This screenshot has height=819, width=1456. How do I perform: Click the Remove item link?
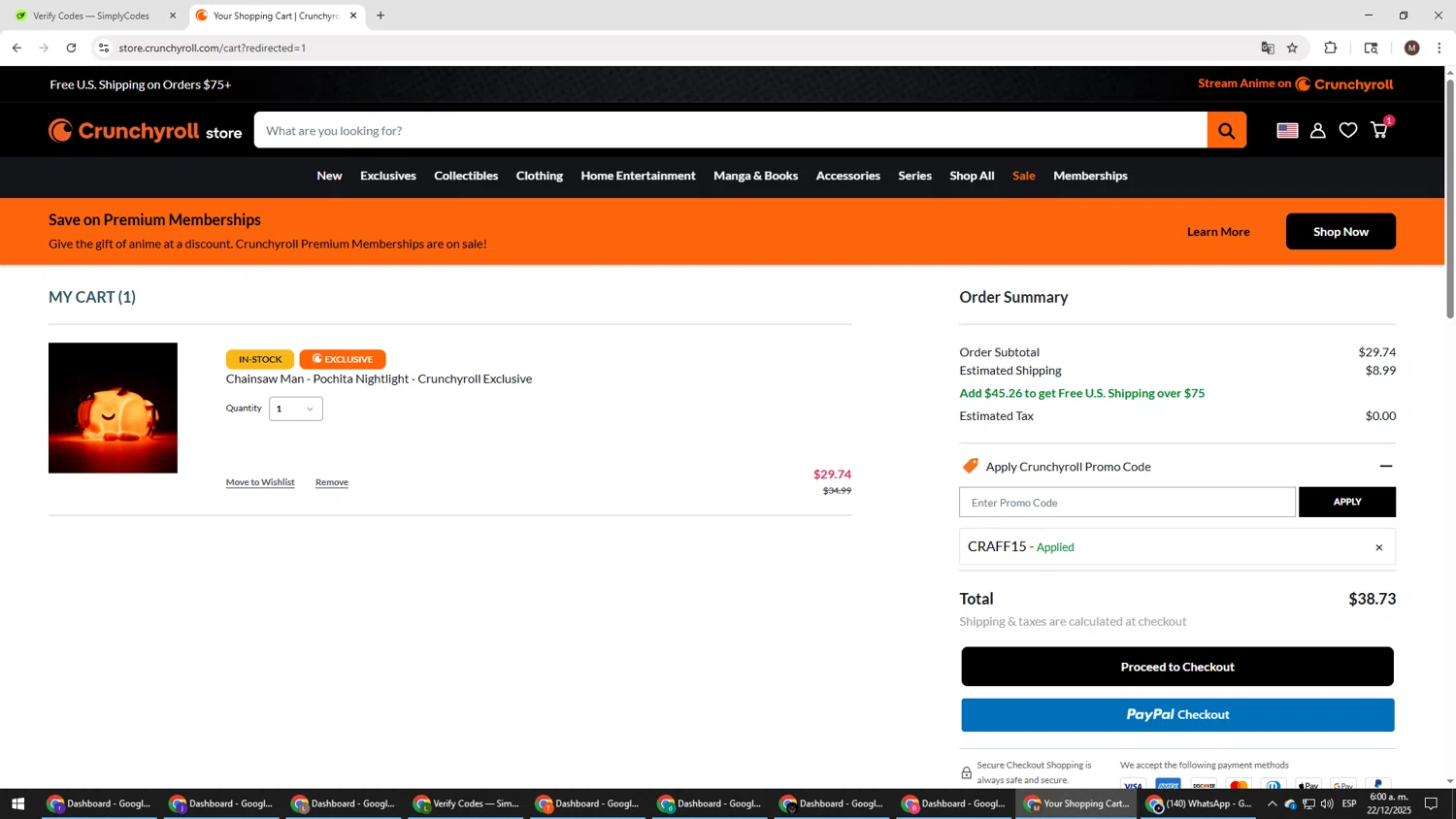[x=332, y=482]
